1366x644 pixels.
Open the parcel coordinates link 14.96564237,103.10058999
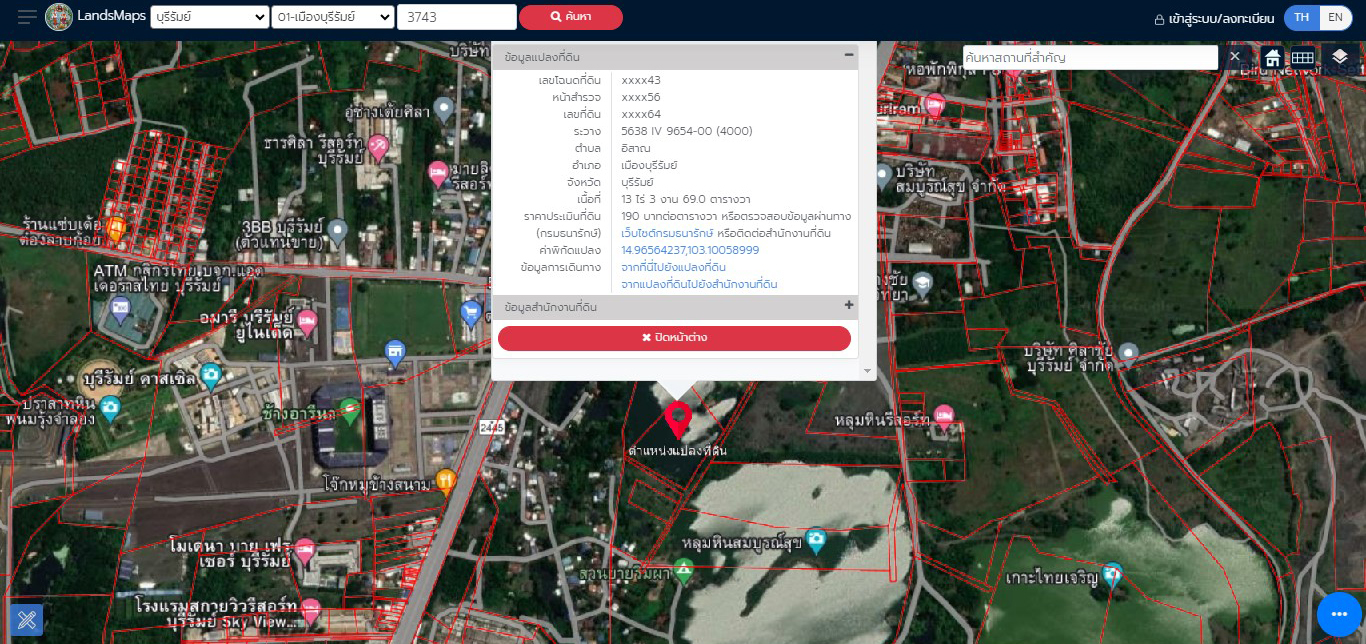690,250
